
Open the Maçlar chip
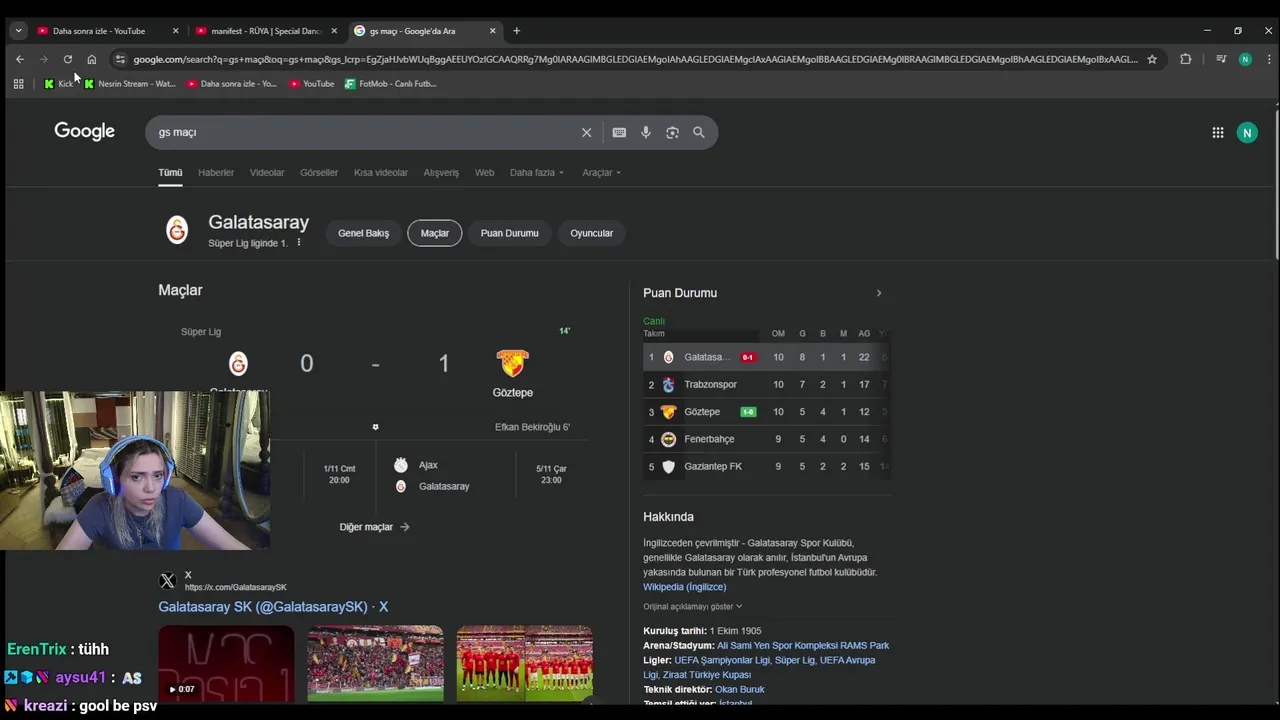click(435, 233)
